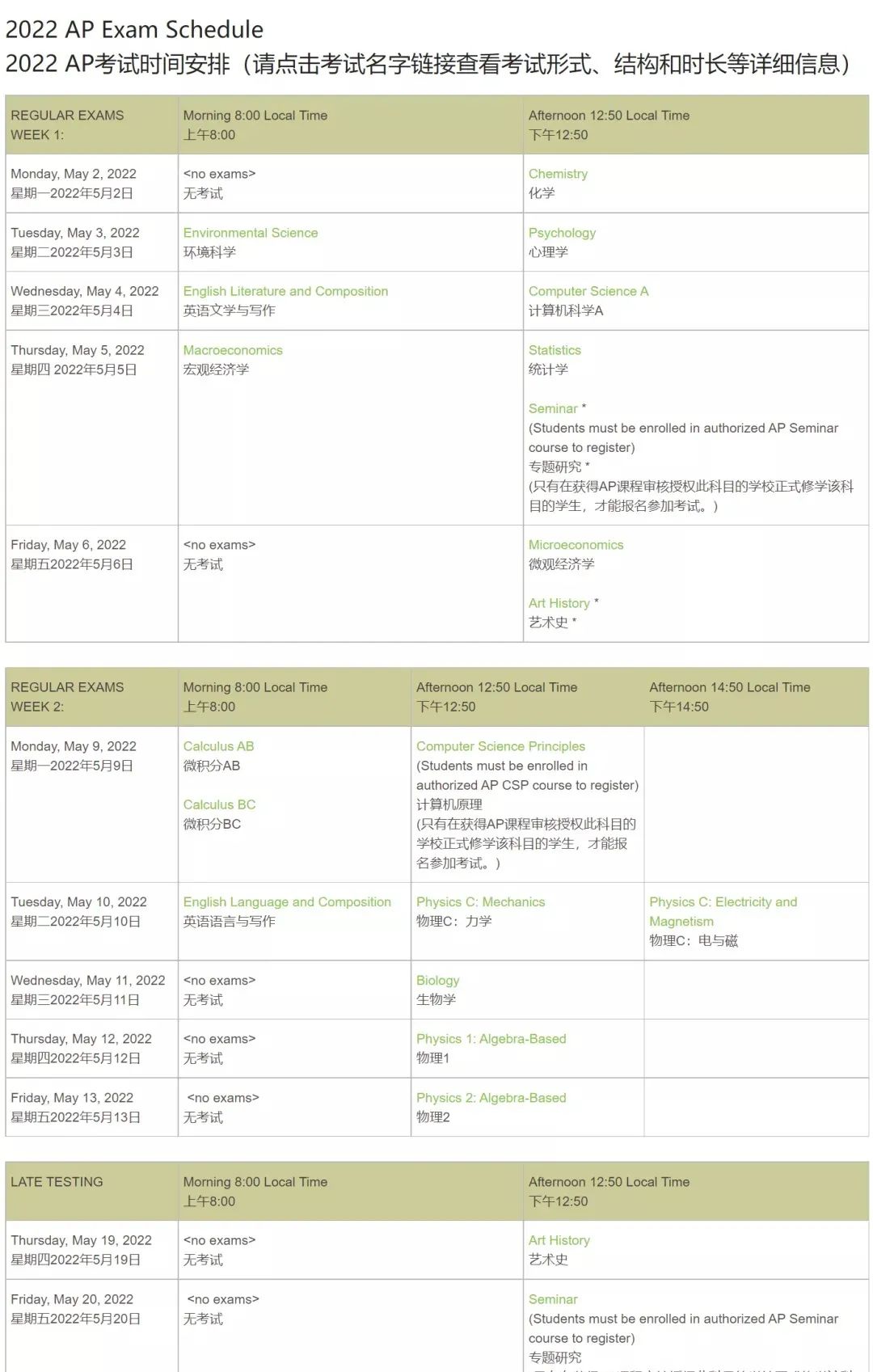Select the Microeconomics exam link
The width and height of the screenshot is (873, 1372).
coord(576,545)
